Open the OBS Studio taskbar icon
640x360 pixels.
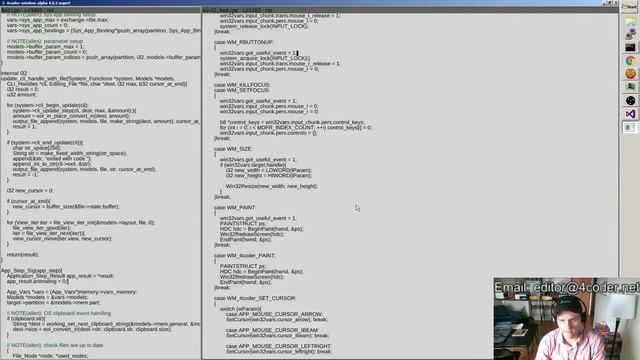point(630,100)
